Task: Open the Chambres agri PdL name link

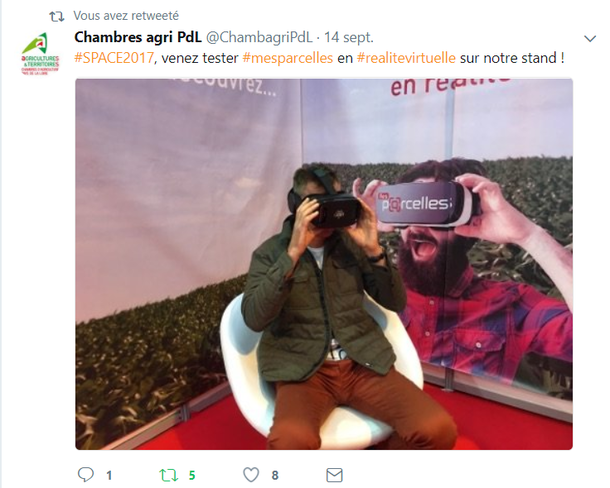Action: tap(138, 37)
